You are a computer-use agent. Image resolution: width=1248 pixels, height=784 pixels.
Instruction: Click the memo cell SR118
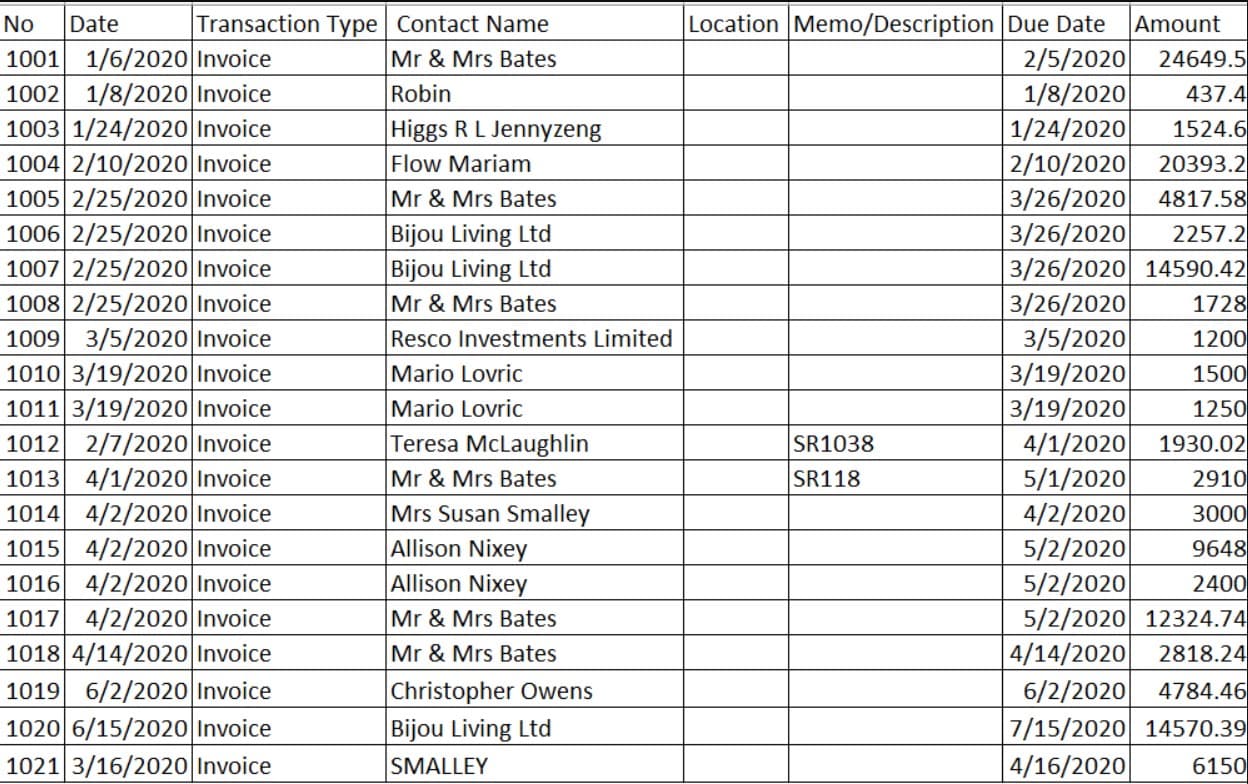(x=895, y=478)
